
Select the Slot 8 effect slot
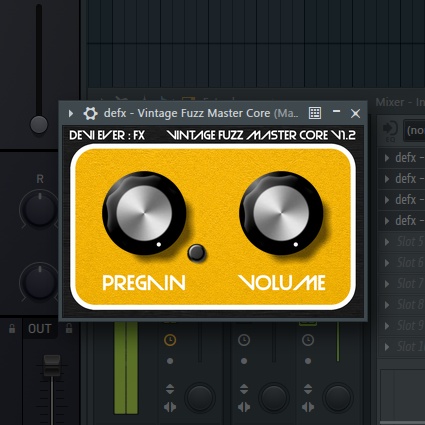point(402,305)
